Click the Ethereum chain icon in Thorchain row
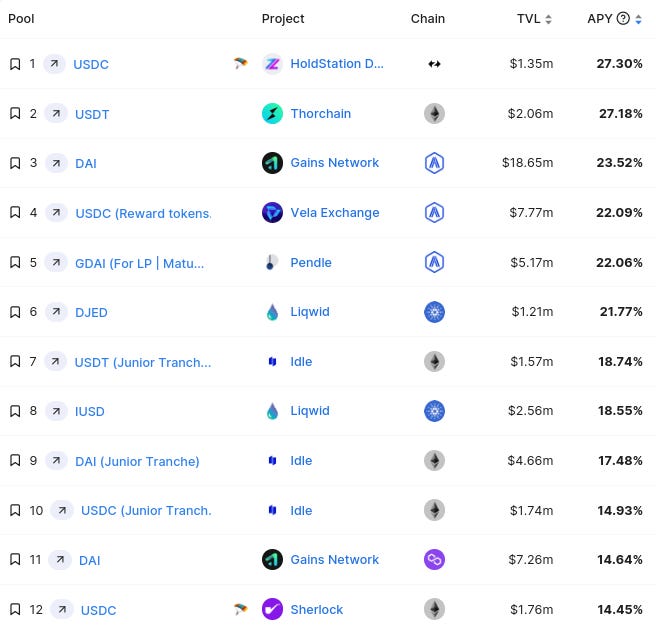Viewport: 656px width, 626px height. click(x=434, y=113)
